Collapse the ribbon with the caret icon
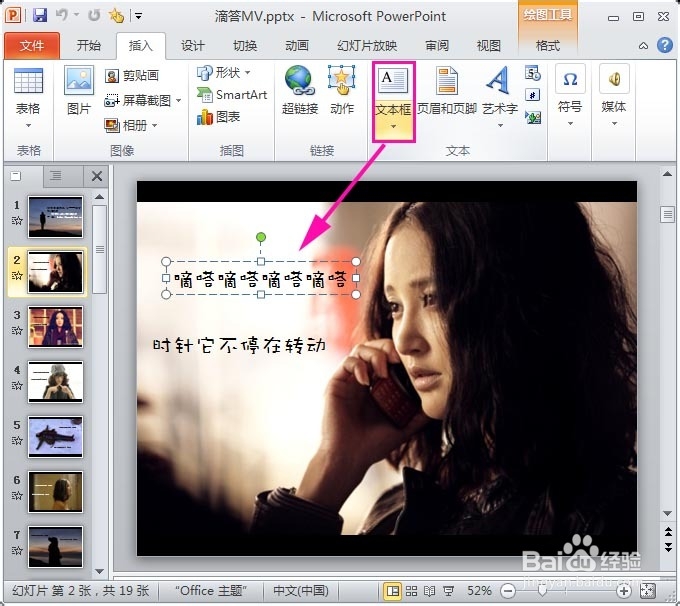The width and height of the screenshot is (680, 606). point(644,46)
